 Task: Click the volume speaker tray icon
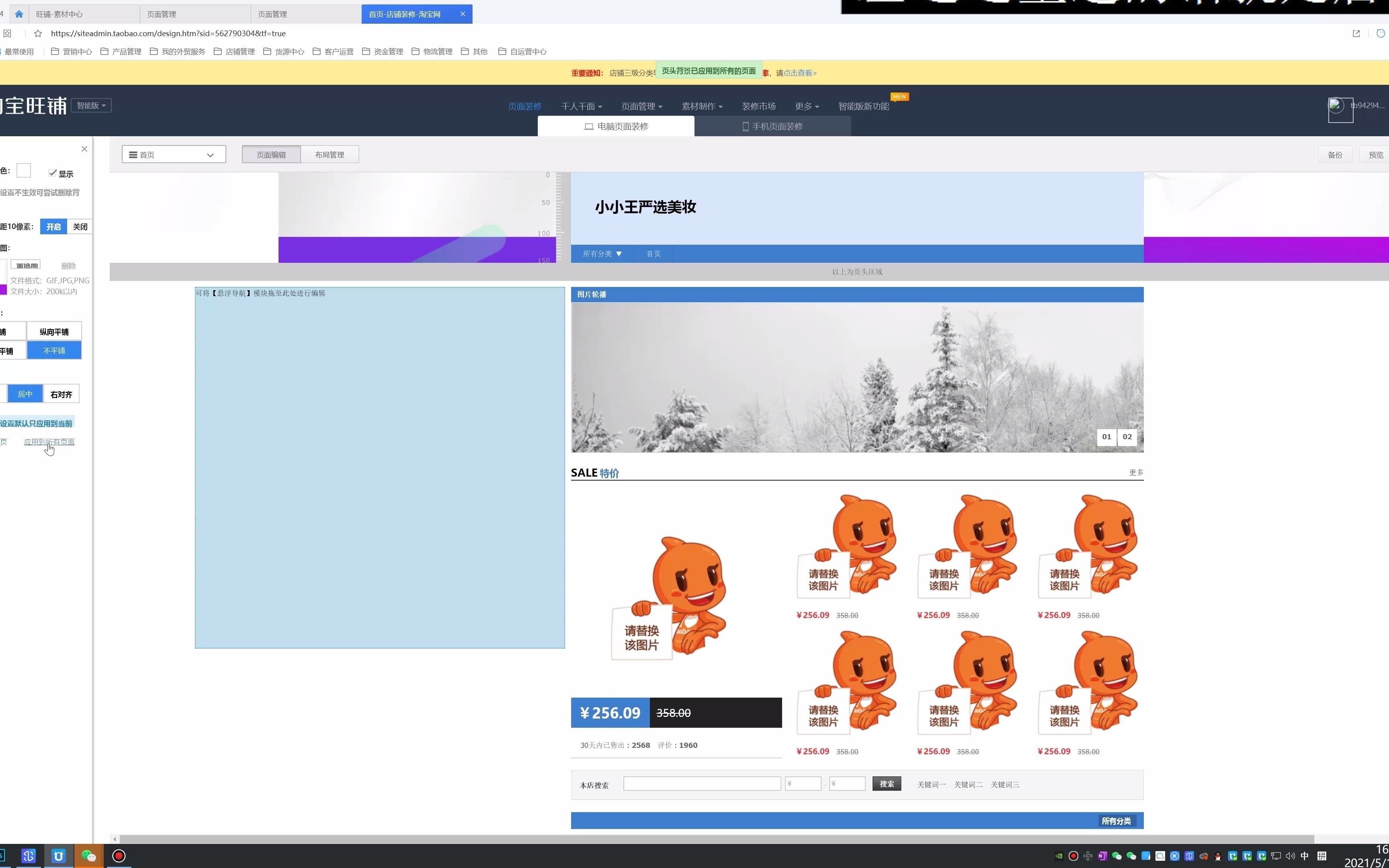click(x=1290, y=856)
